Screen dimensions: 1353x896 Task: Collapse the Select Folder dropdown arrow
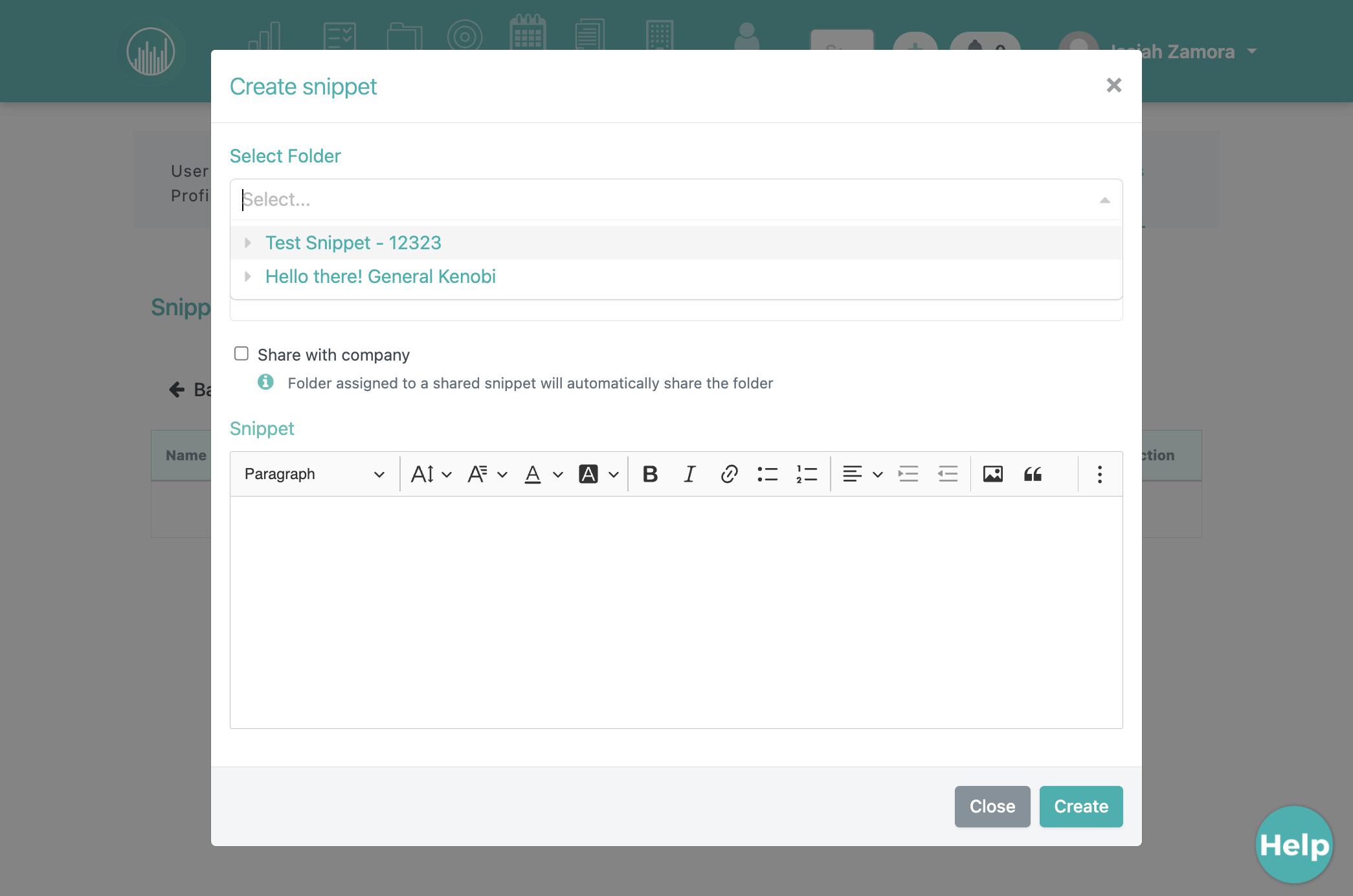(1105, 200)
